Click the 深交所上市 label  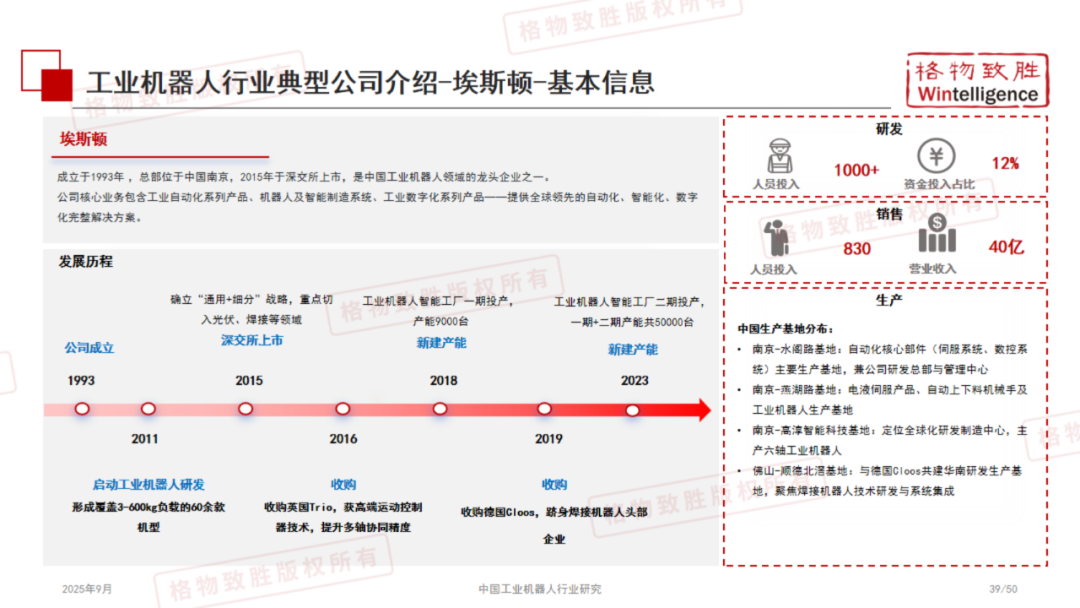pyautogui.click(x=251, y=340)
